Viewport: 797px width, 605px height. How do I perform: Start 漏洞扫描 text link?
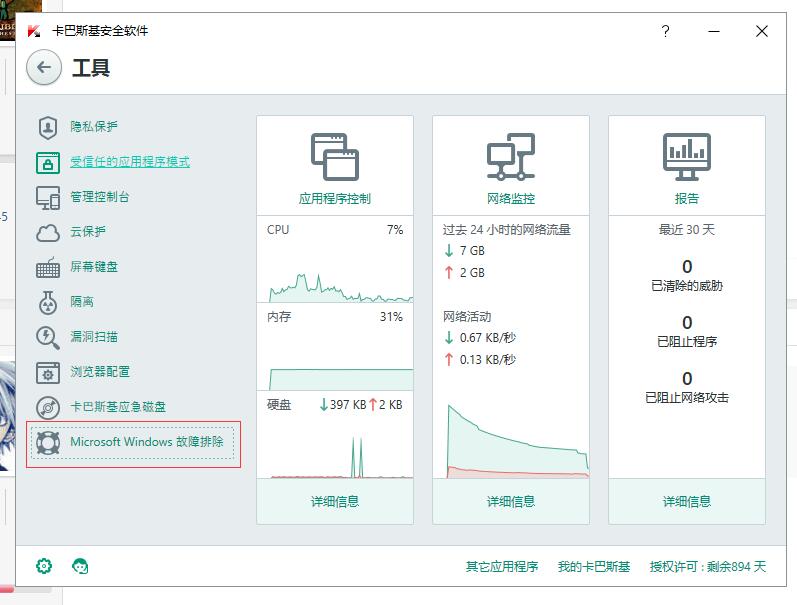94,337
